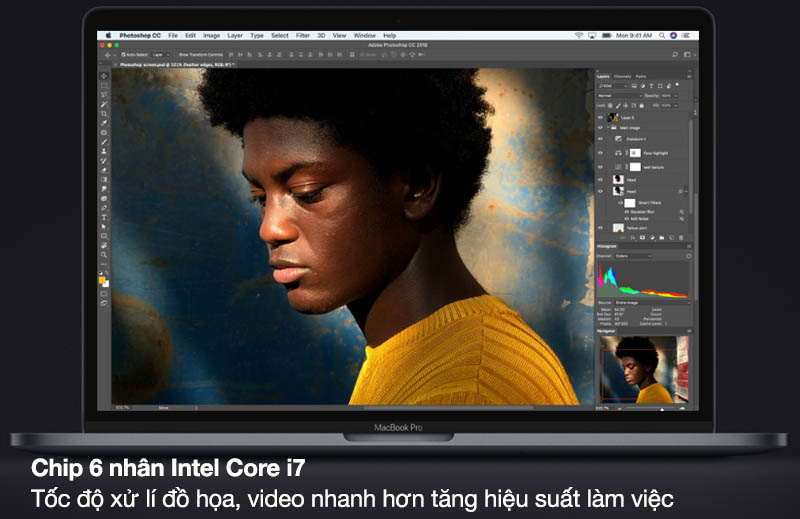Open the histogram Channel dropdown
This screenshot has height=519, width=800.
tap(632, 256)
